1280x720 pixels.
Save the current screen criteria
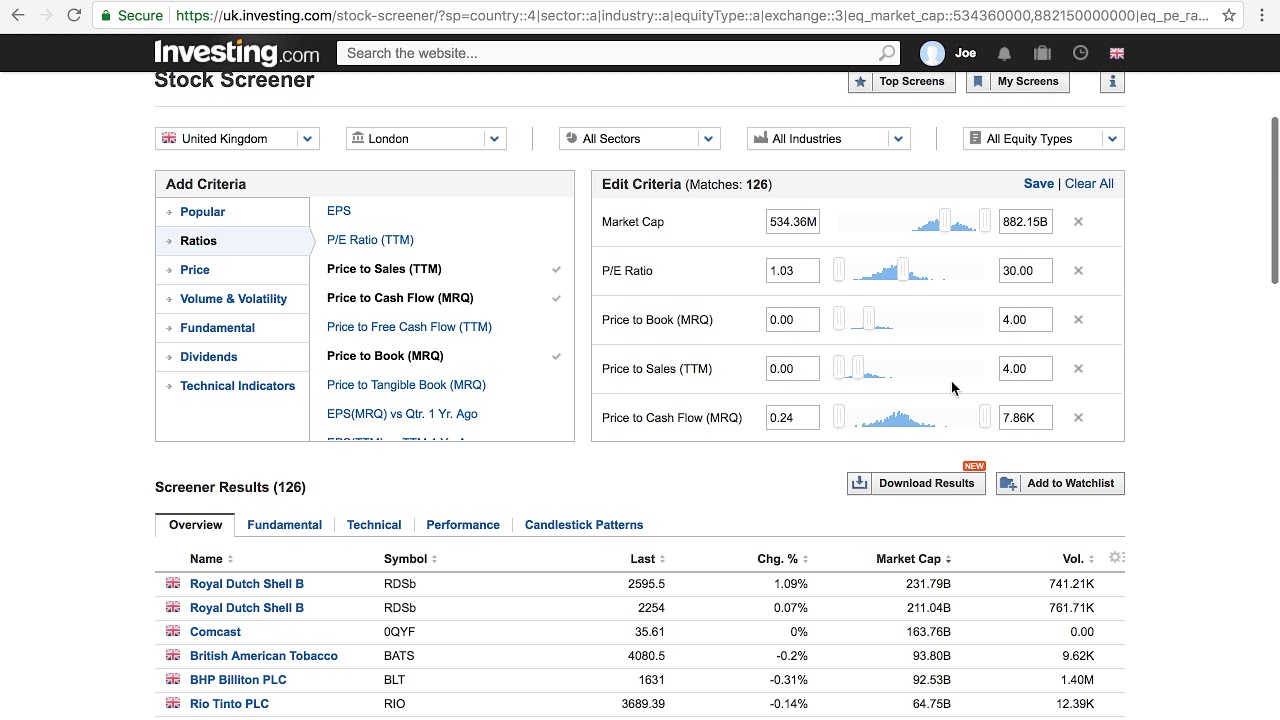1038,184
